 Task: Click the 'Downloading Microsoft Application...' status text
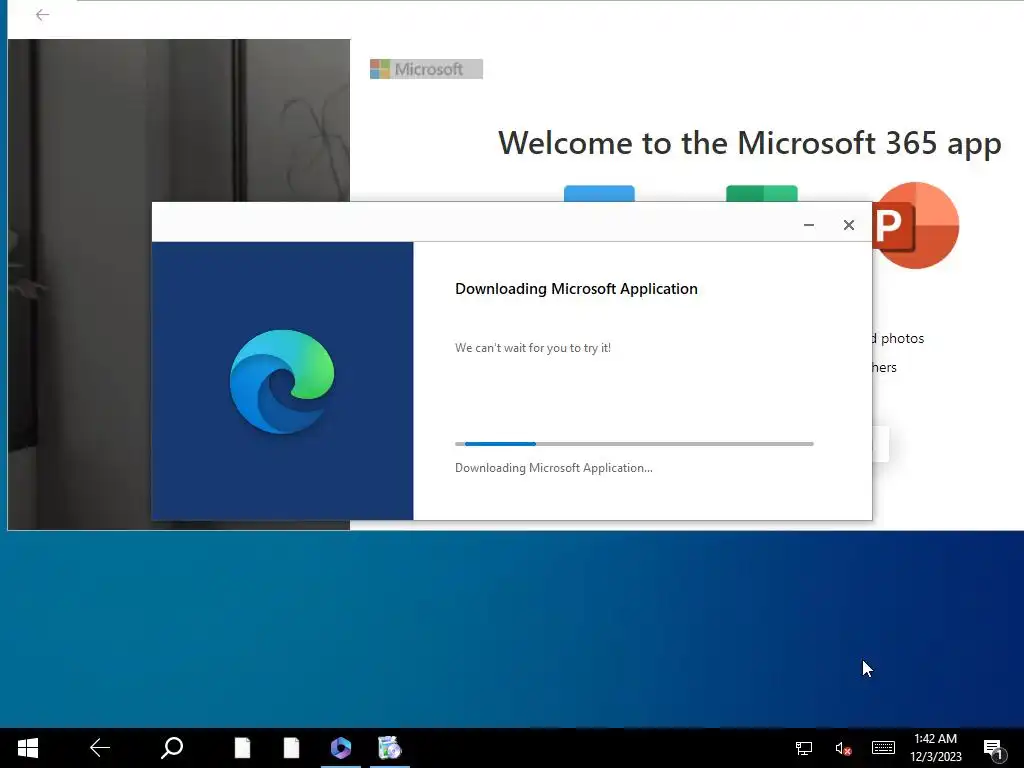click(x=553, y=468)
